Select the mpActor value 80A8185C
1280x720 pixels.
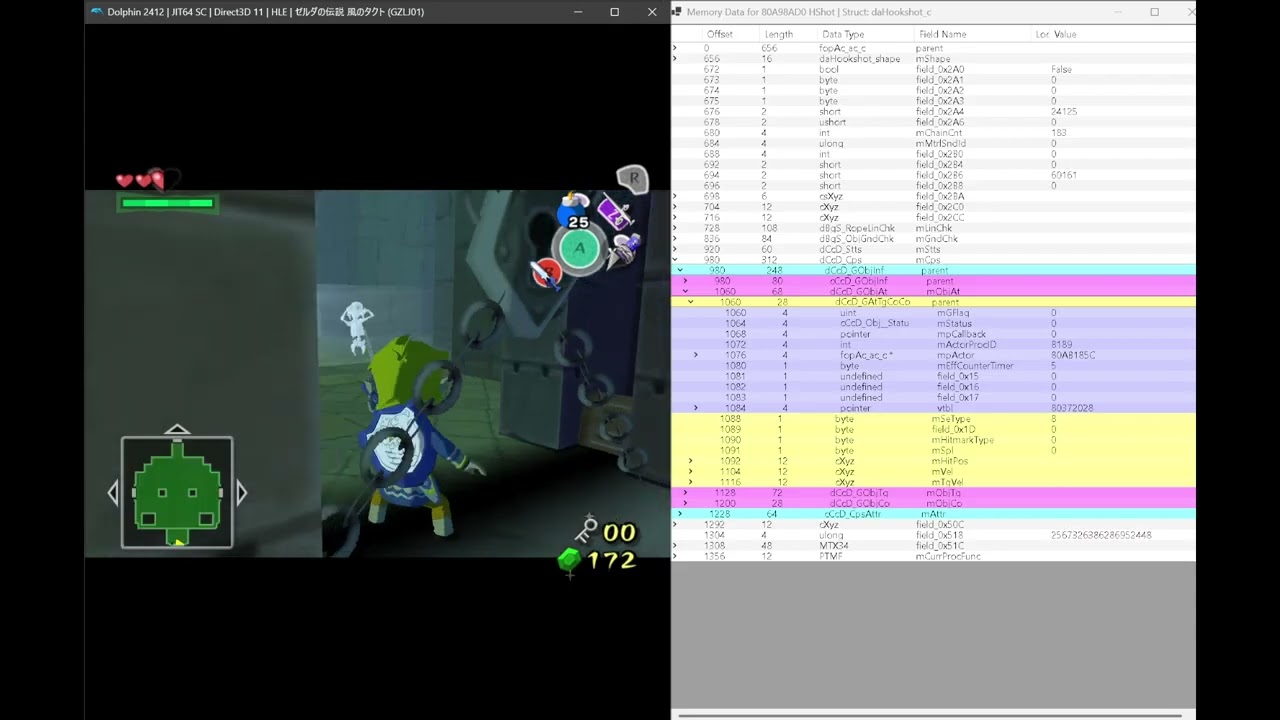(x=1072, y=355)
